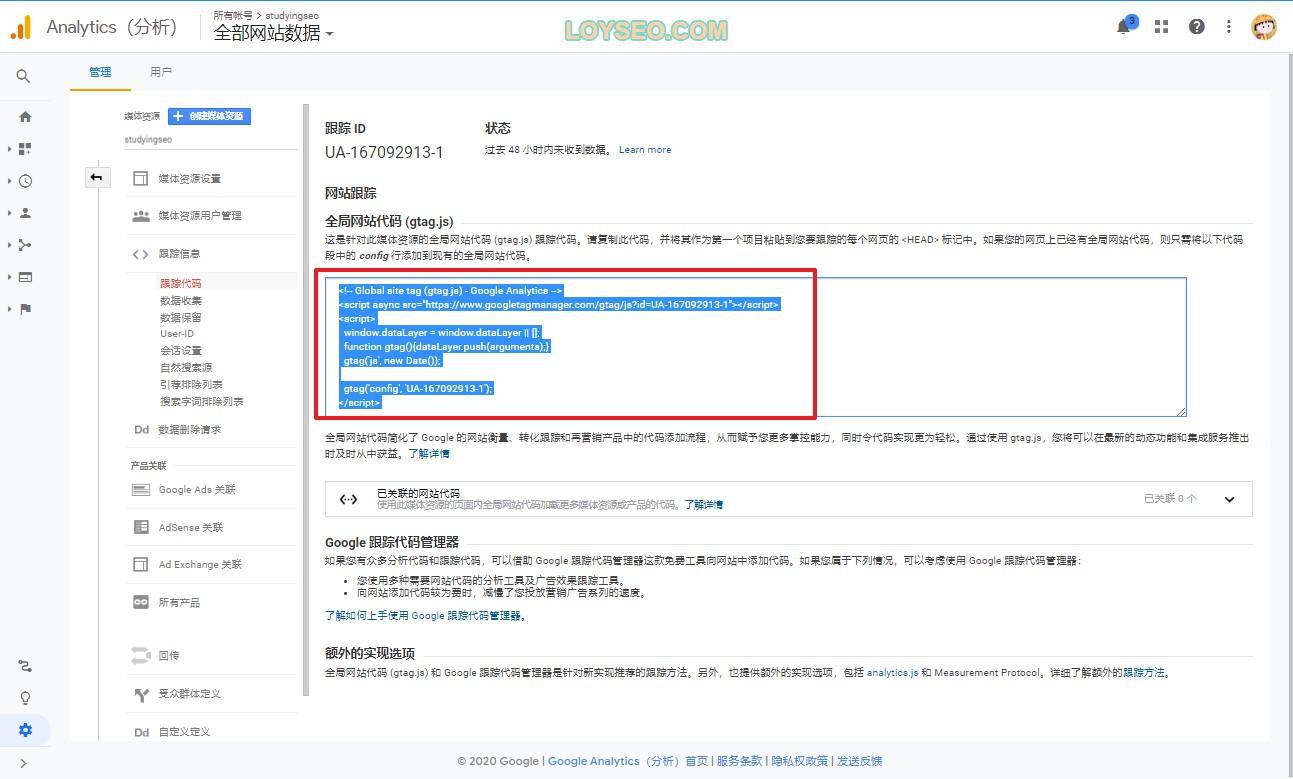Expand Audience arrow in left rail

click(x=10, y=213)
